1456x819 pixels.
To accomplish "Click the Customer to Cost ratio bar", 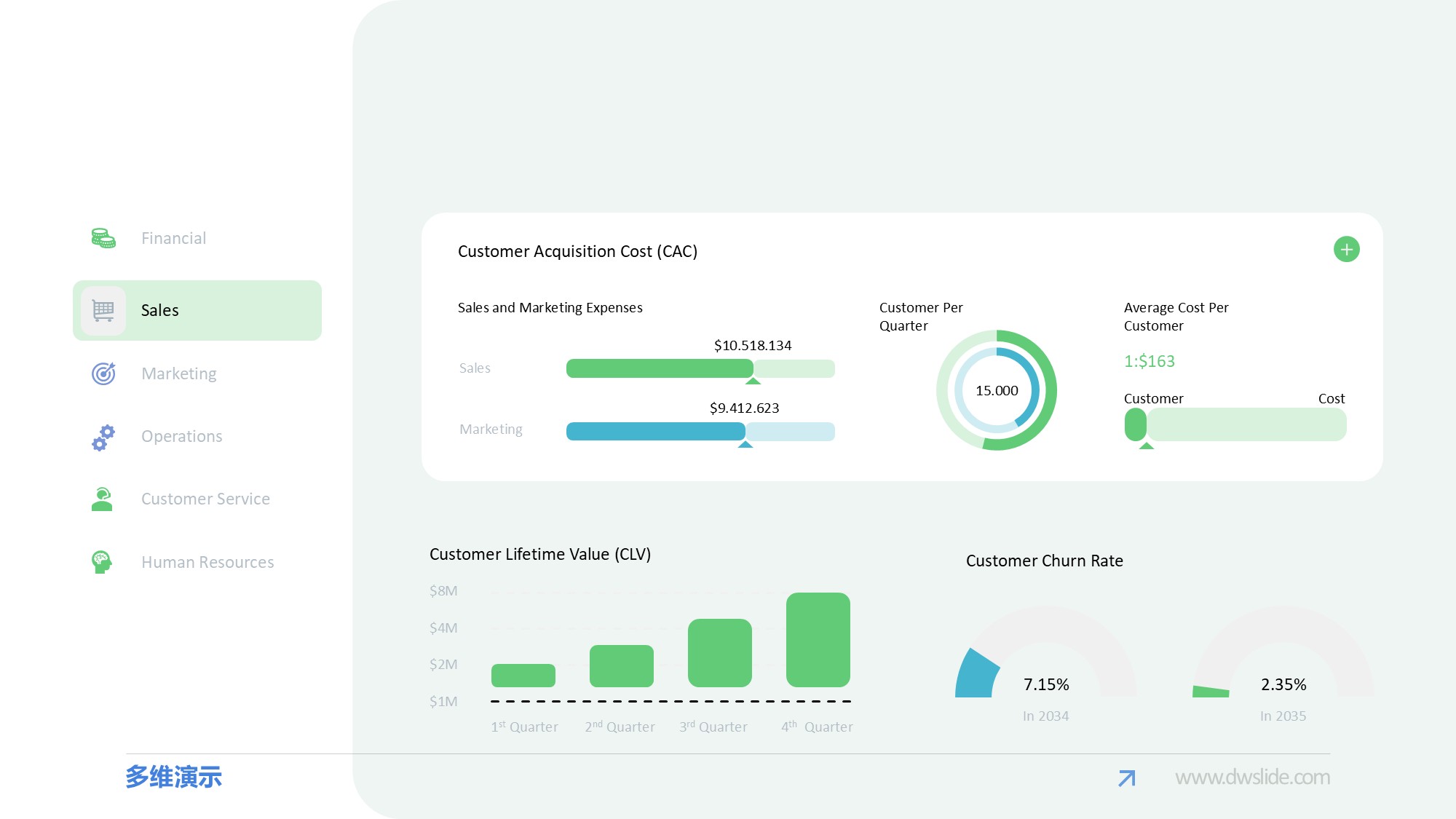I will pyautogui.click(x=1235, y=424).
